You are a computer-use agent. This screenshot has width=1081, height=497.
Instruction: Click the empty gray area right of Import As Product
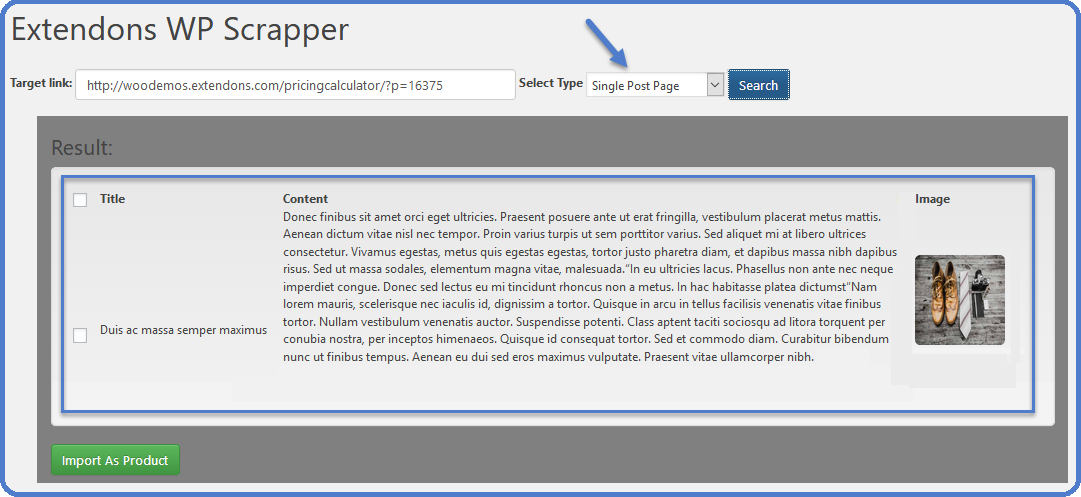(600, 460)
